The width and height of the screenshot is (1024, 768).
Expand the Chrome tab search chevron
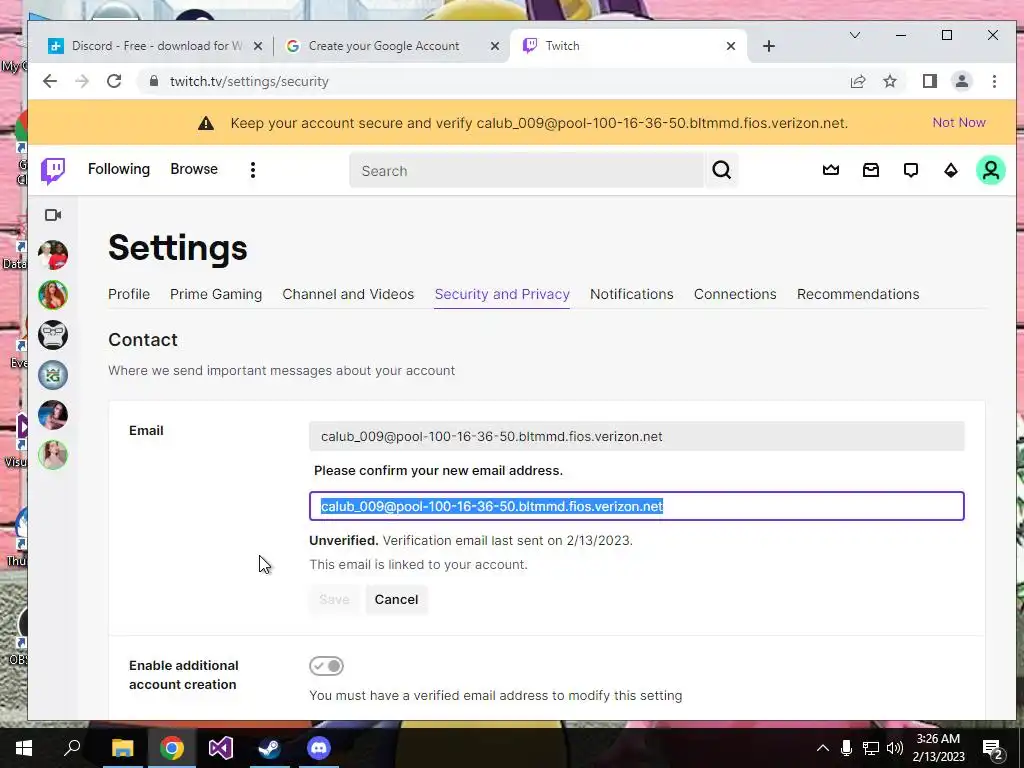coord(854,35)
